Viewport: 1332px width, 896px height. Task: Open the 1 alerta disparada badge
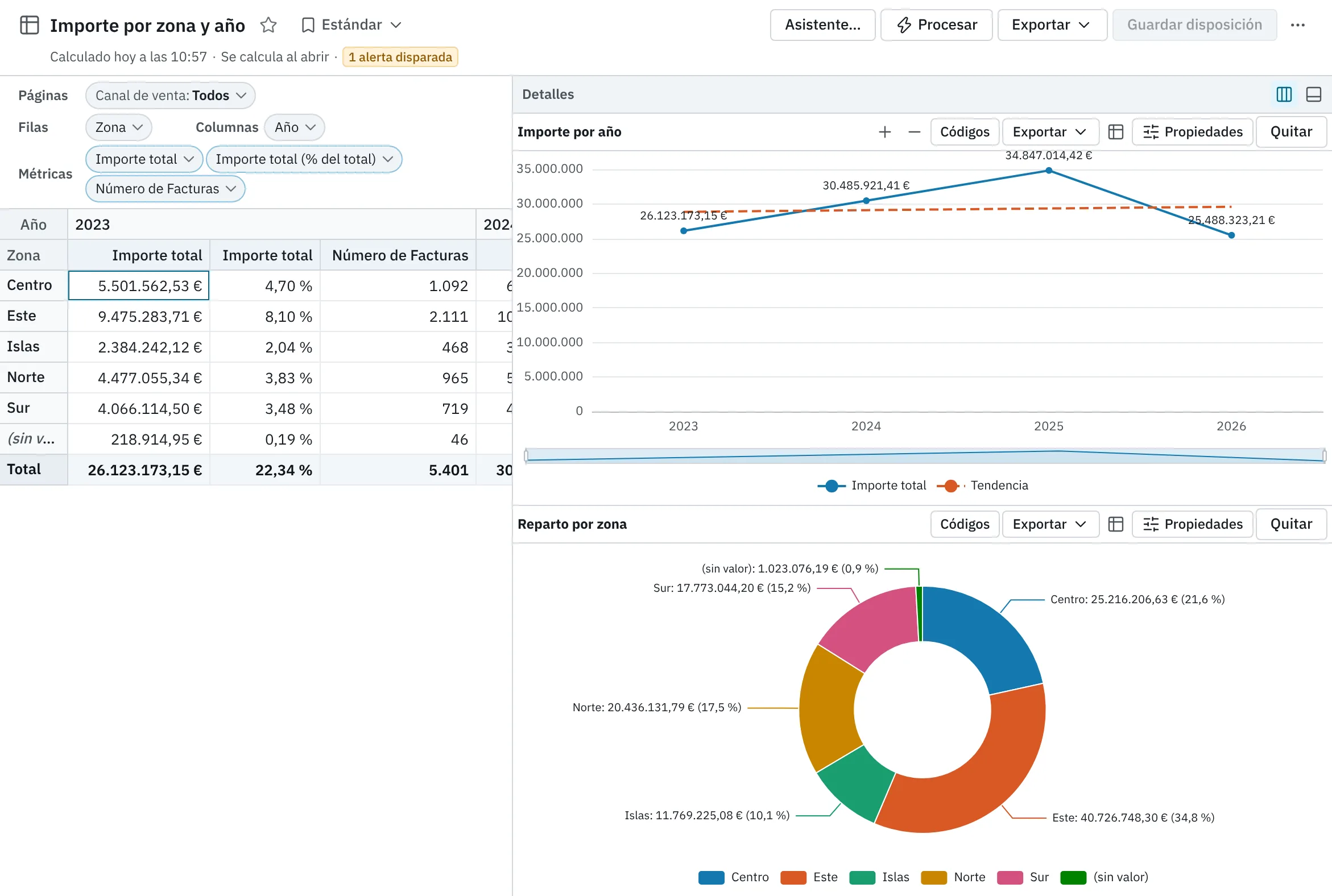click(400, 57)
